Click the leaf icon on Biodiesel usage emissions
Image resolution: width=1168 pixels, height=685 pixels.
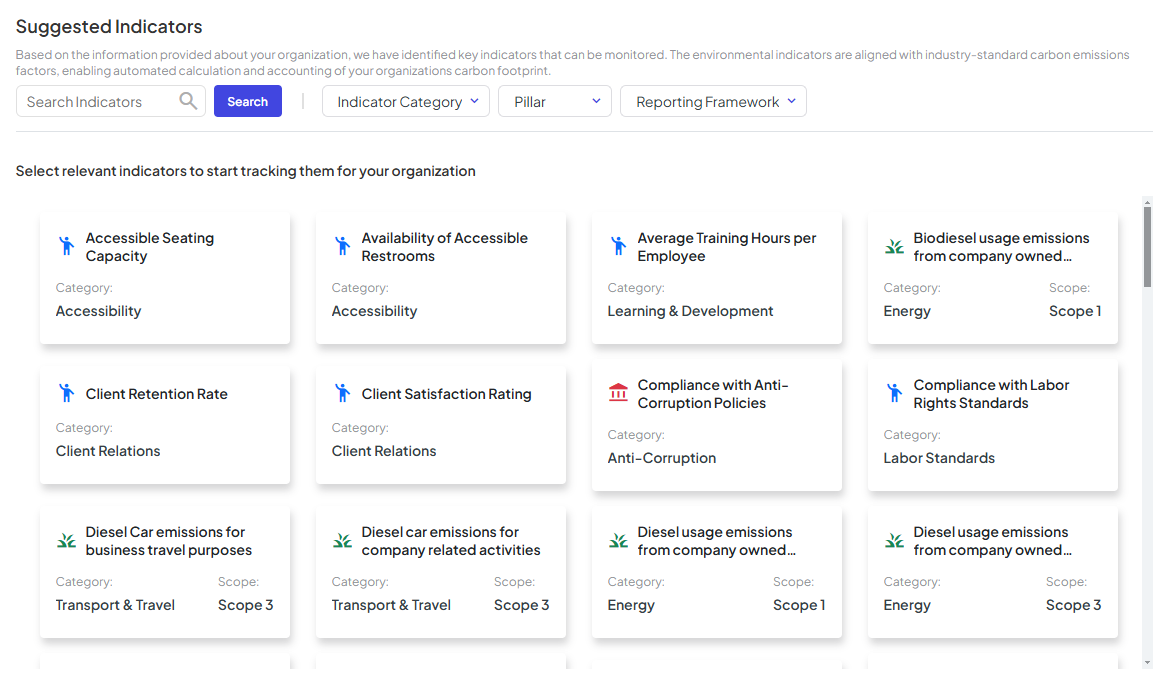894,246
